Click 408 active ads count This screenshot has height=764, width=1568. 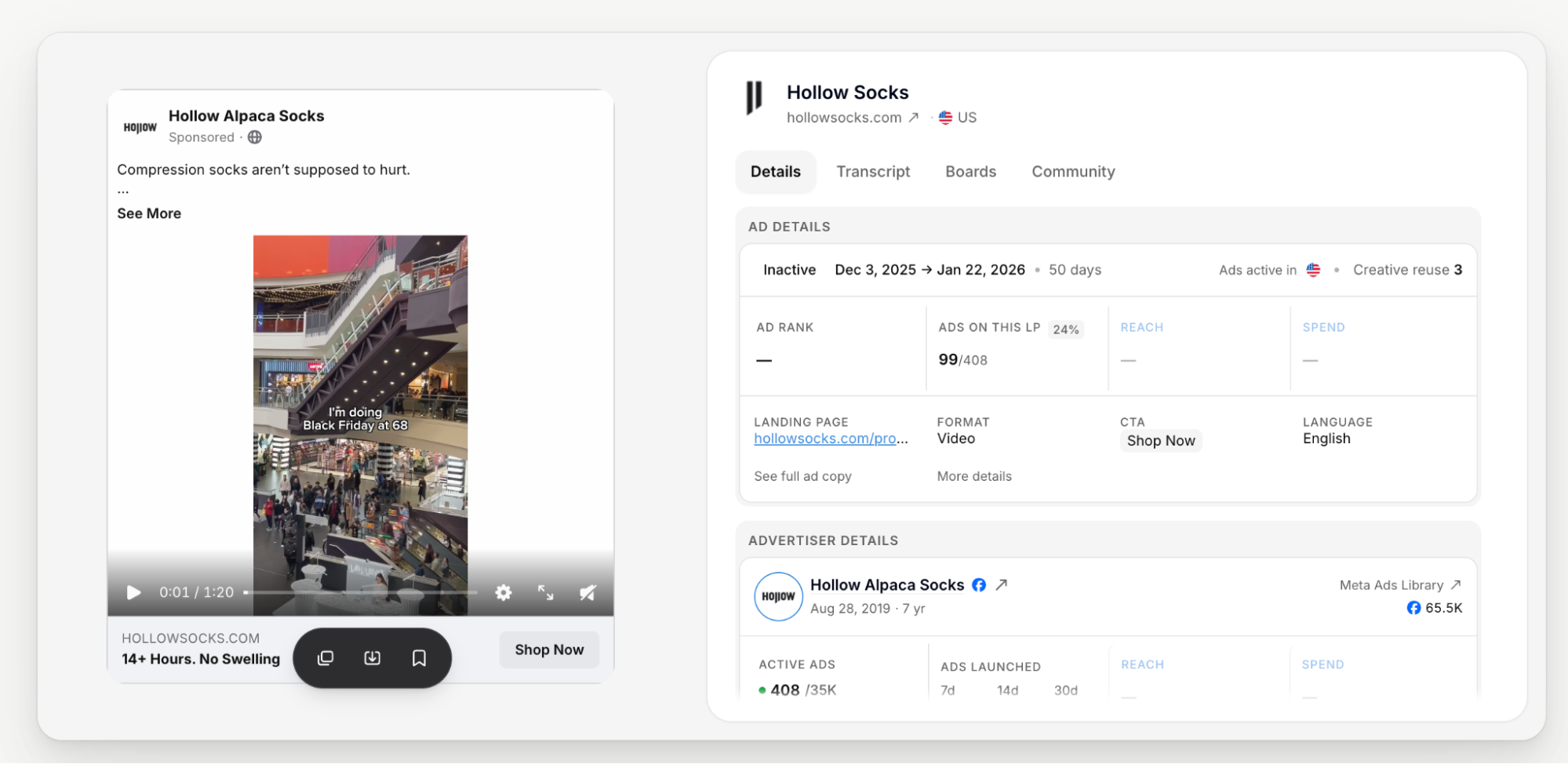(784, 690)
